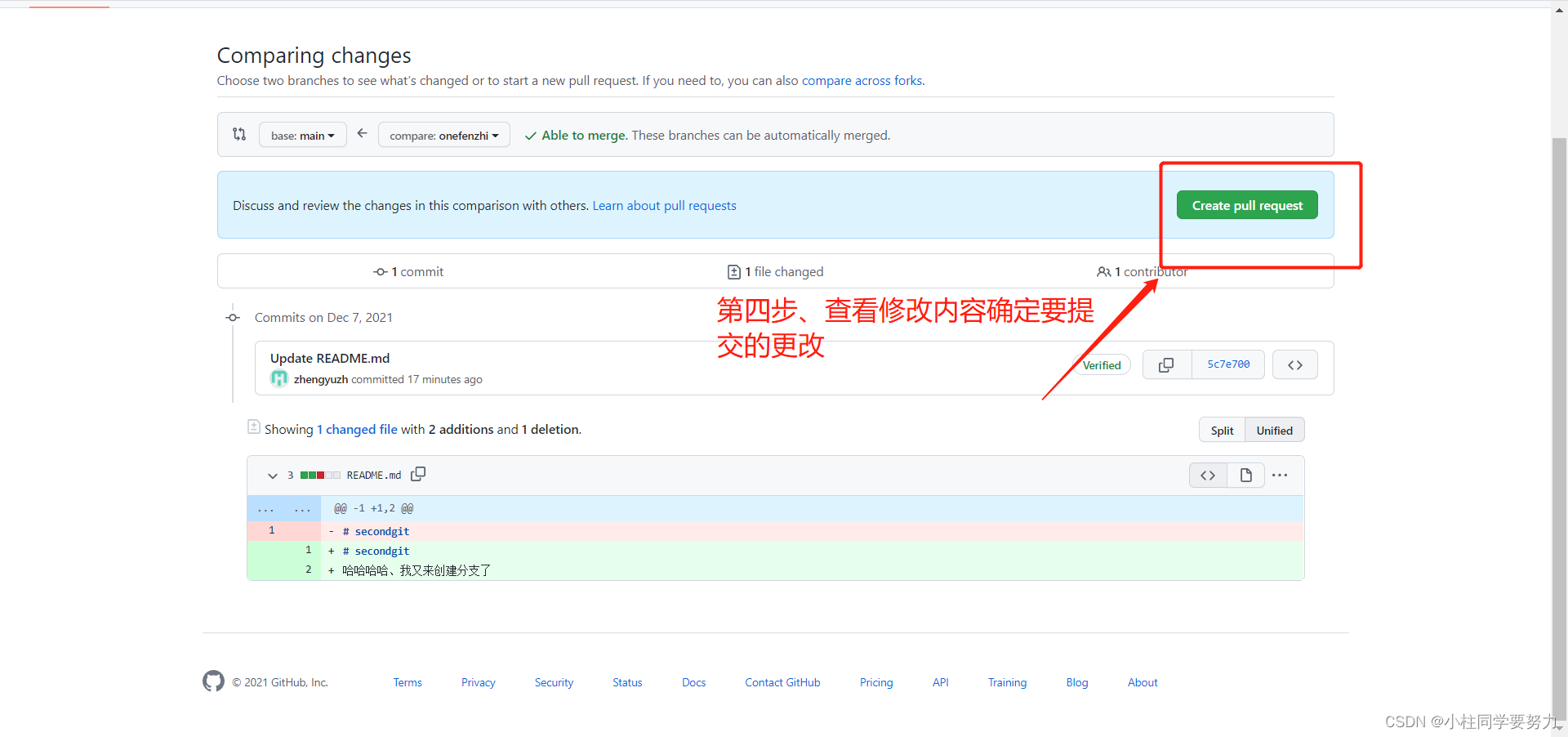
Task: Switch diff to Split view
Action: click(x=1222, y=430)
